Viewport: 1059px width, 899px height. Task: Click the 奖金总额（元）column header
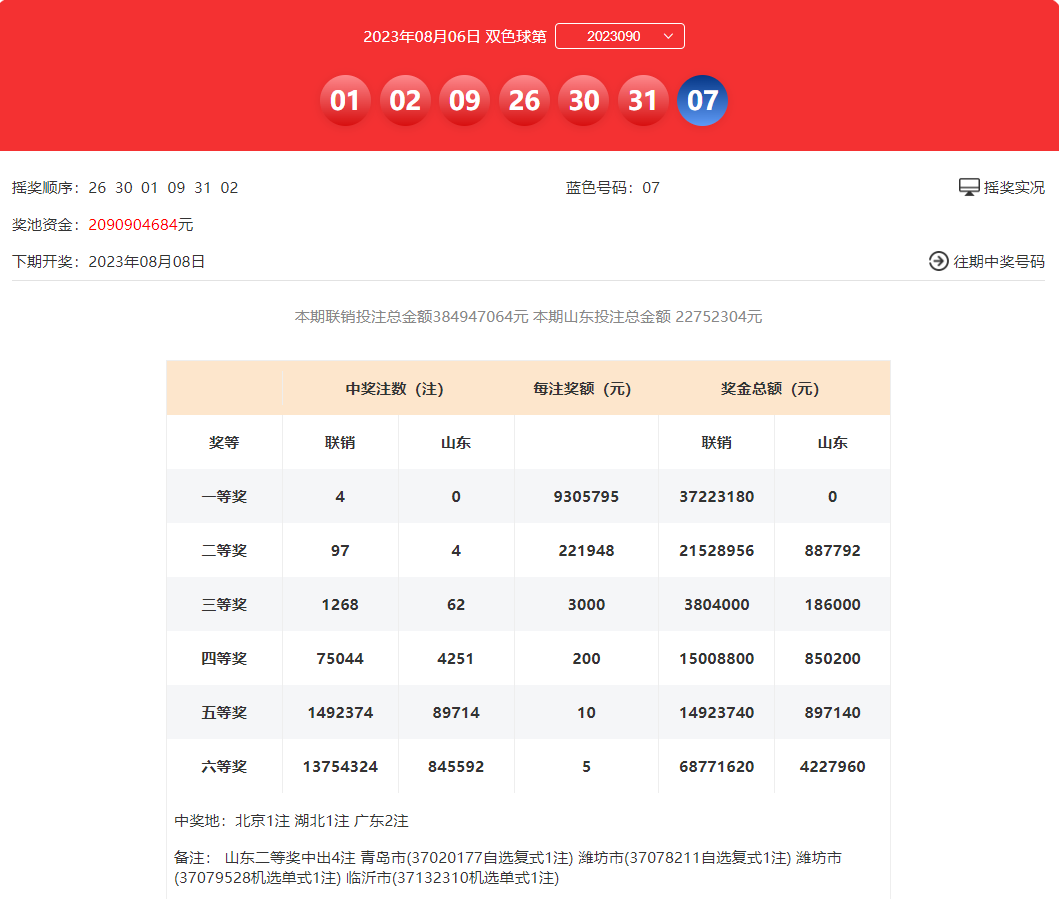[x=770, y=388]
